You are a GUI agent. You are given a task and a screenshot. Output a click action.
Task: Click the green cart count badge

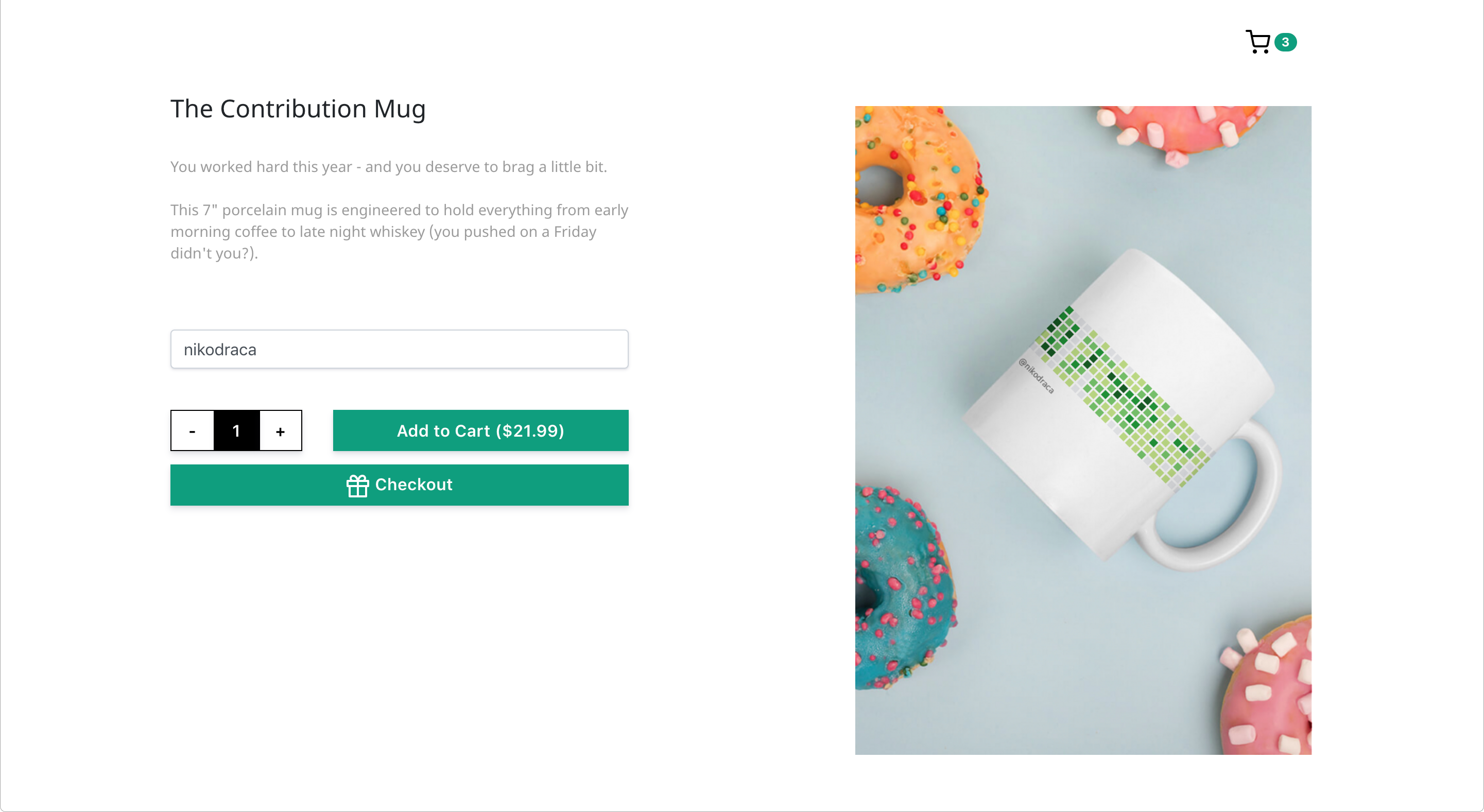tap(1285, 42)
